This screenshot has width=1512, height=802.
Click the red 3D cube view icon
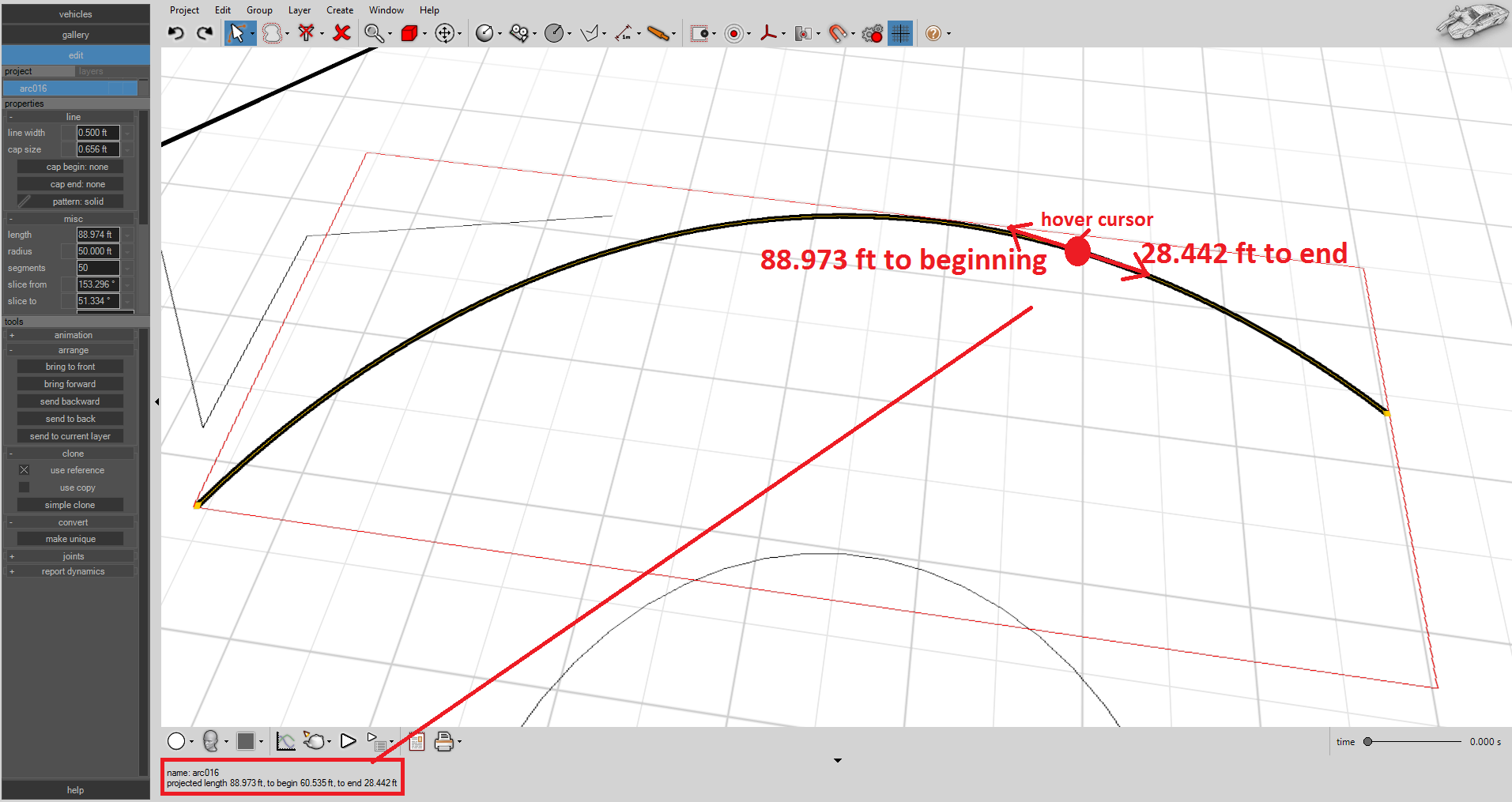pyautogui.click(x=409, y=33)
